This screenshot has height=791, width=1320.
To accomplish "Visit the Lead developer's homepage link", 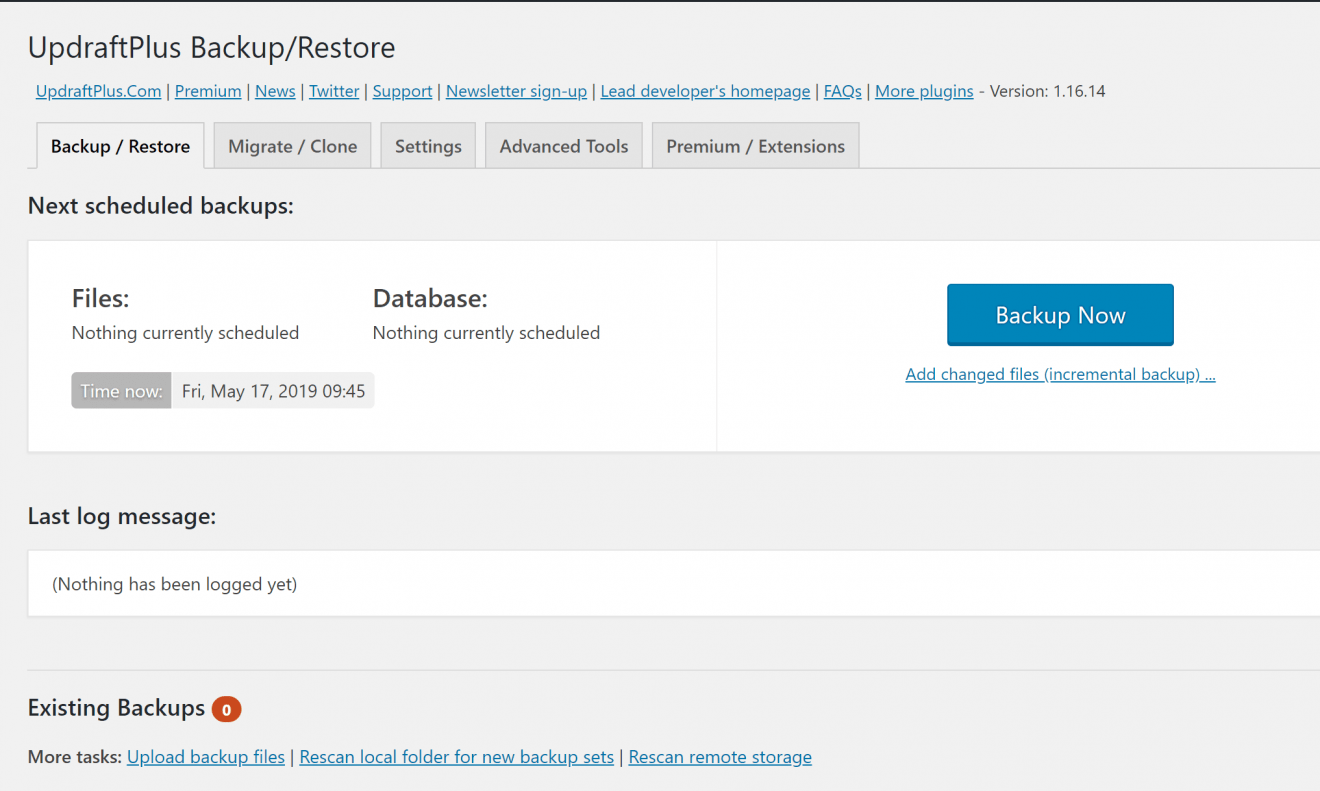I will point(705,91).
